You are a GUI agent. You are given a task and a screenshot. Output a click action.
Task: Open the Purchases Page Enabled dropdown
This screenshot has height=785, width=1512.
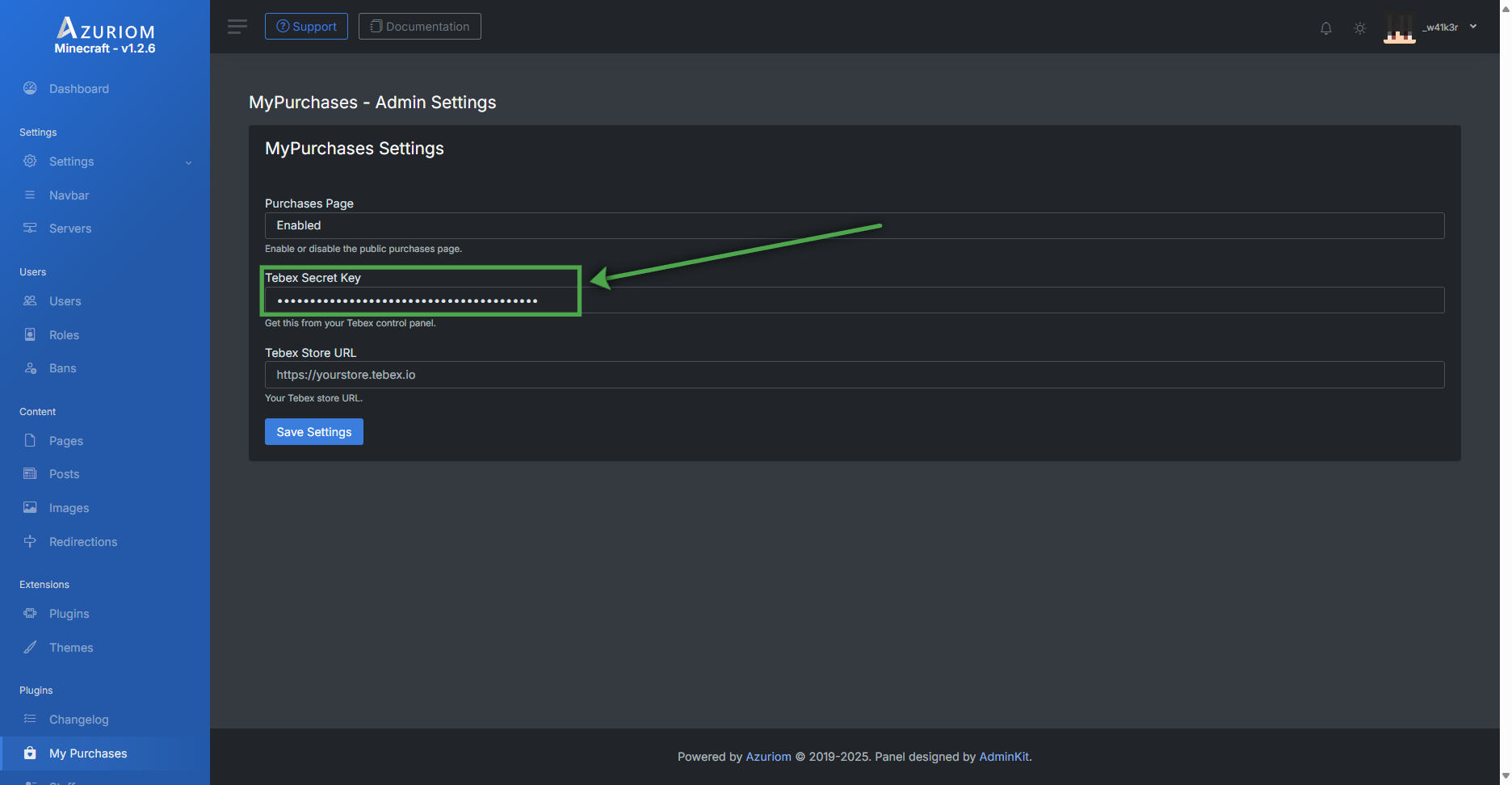click(x=854, y=225)
